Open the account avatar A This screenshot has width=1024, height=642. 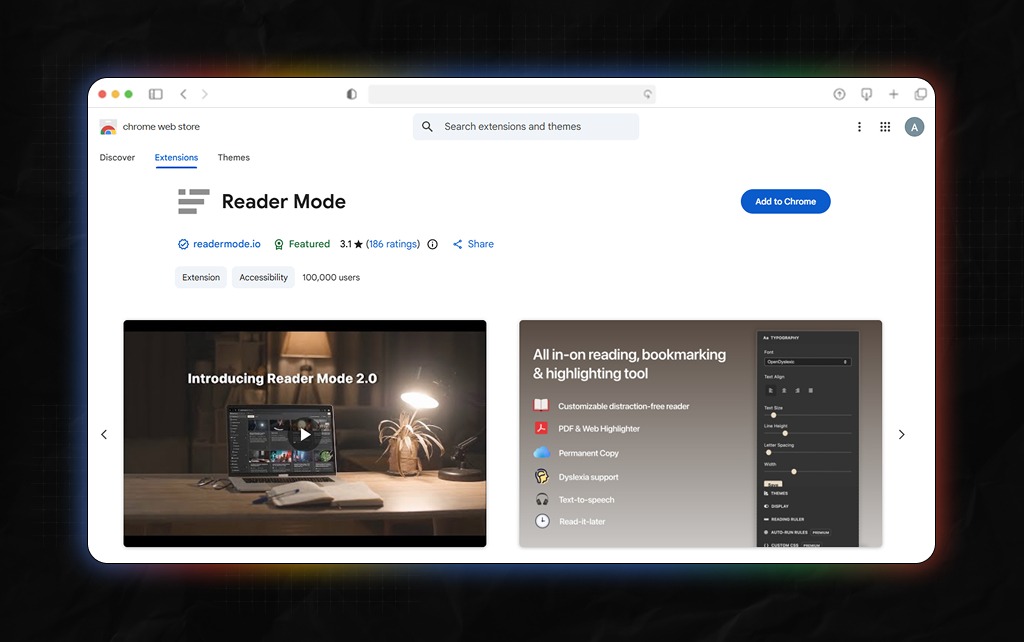(914, 127)
